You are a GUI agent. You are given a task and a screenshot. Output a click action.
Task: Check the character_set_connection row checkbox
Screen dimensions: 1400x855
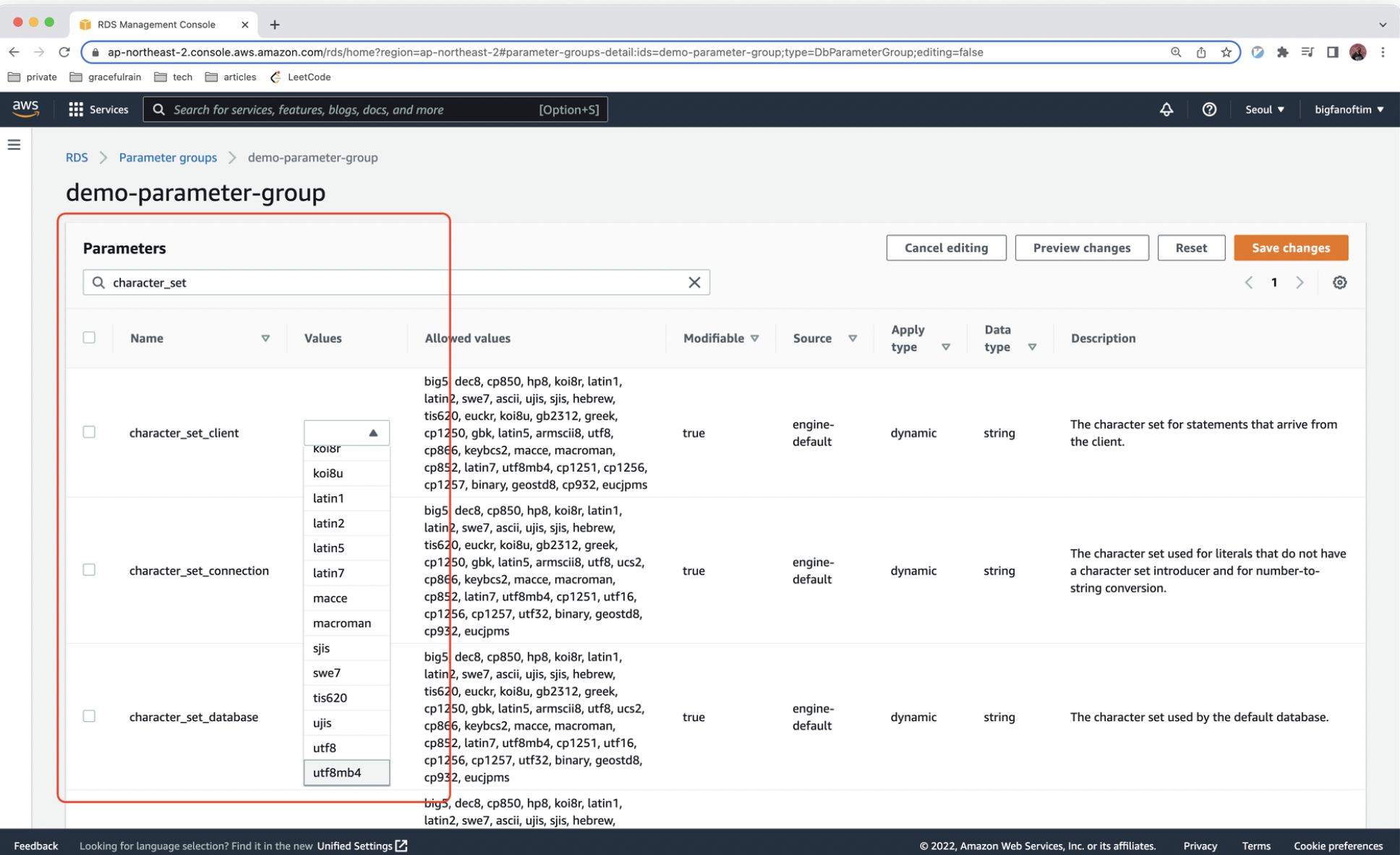89,570
